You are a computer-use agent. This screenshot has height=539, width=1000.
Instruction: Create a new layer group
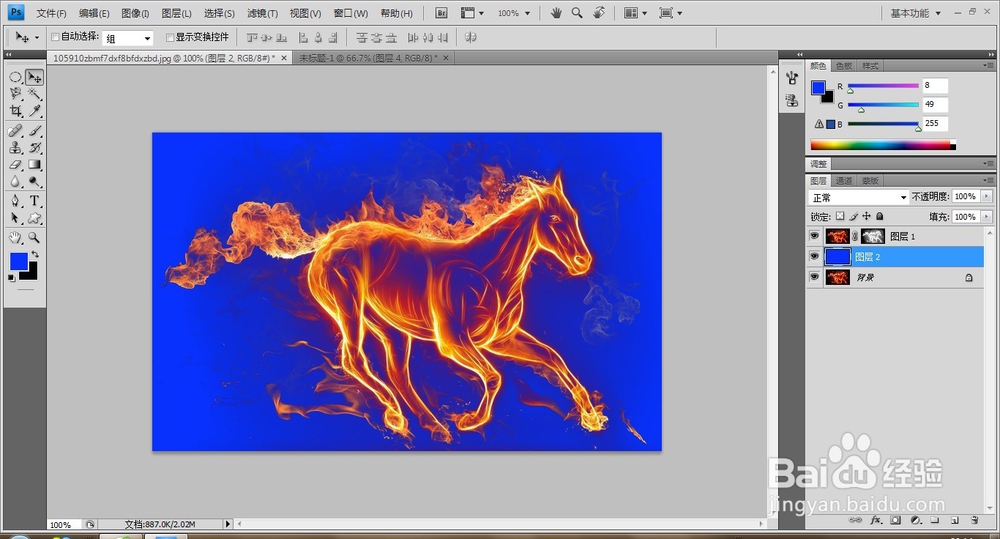pyautogui.click(x=934, y=521)
